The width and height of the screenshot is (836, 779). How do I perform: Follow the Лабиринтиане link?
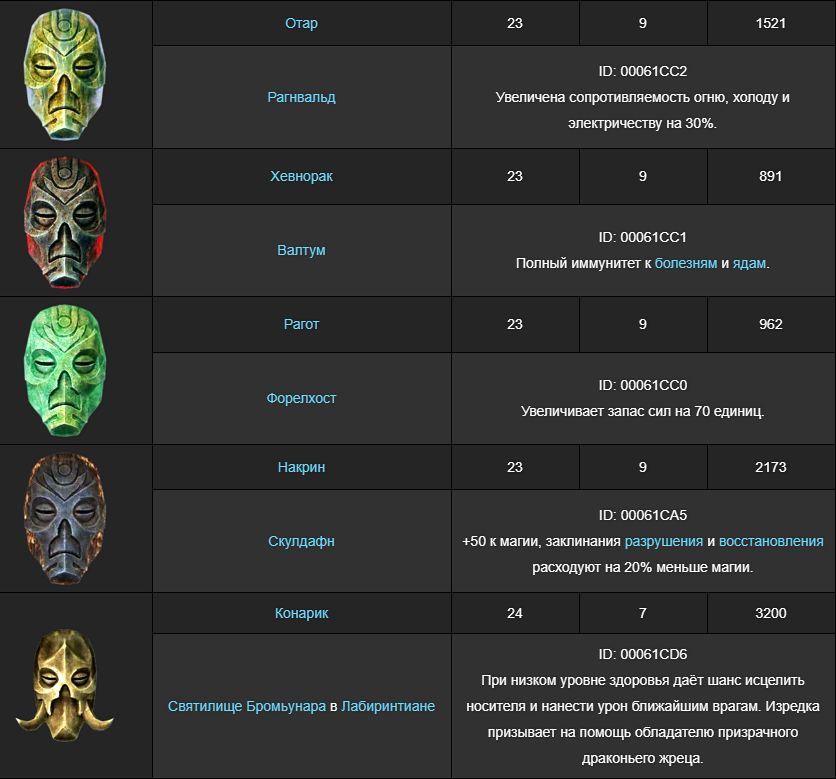(x=388, y=706)
